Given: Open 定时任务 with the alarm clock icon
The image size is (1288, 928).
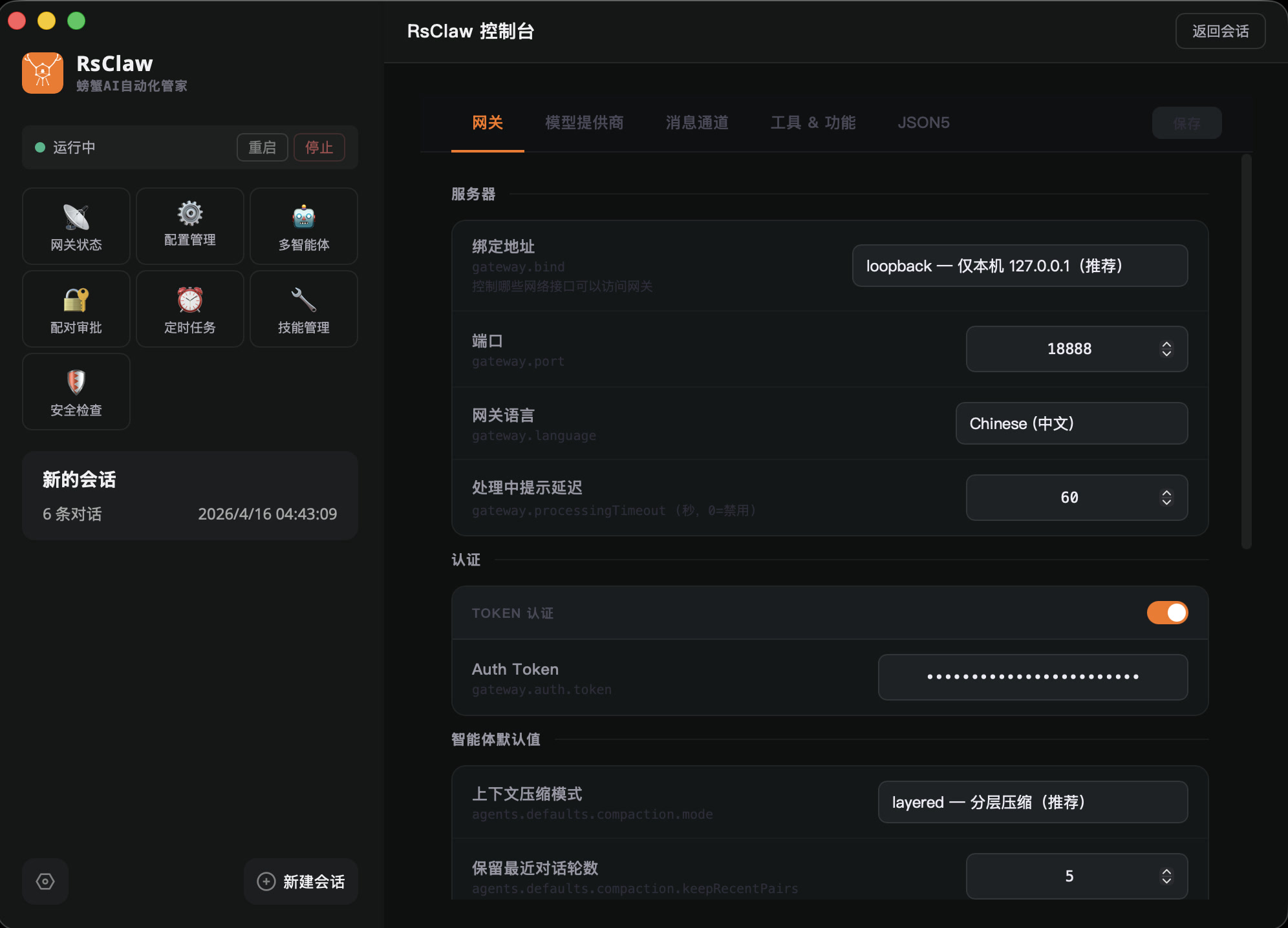Looking at the screenshot, I should pos(189,309).
